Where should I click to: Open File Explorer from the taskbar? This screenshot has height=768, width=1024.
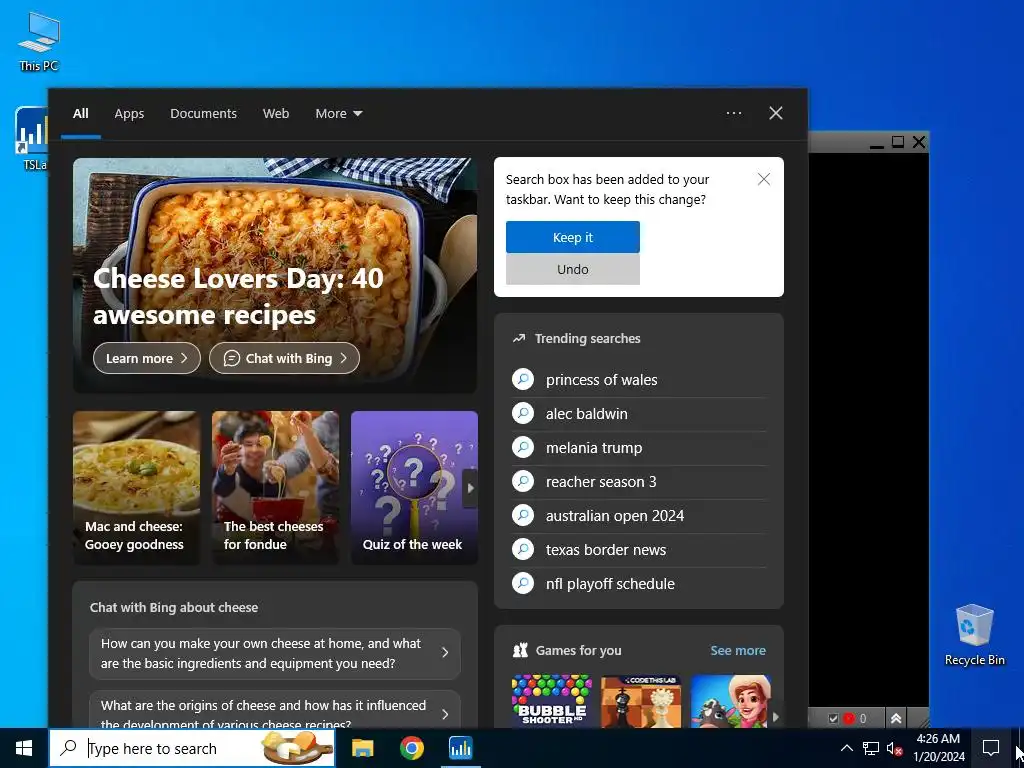tap(362, 748)
